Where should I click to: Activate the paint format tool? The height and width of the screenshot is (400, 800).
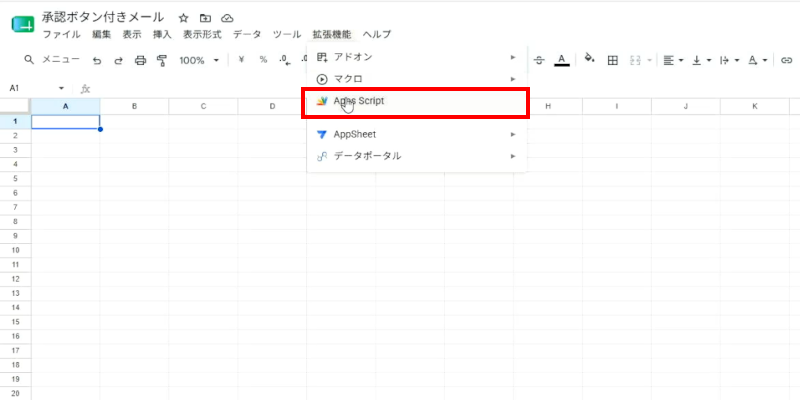tap(162, 61)
